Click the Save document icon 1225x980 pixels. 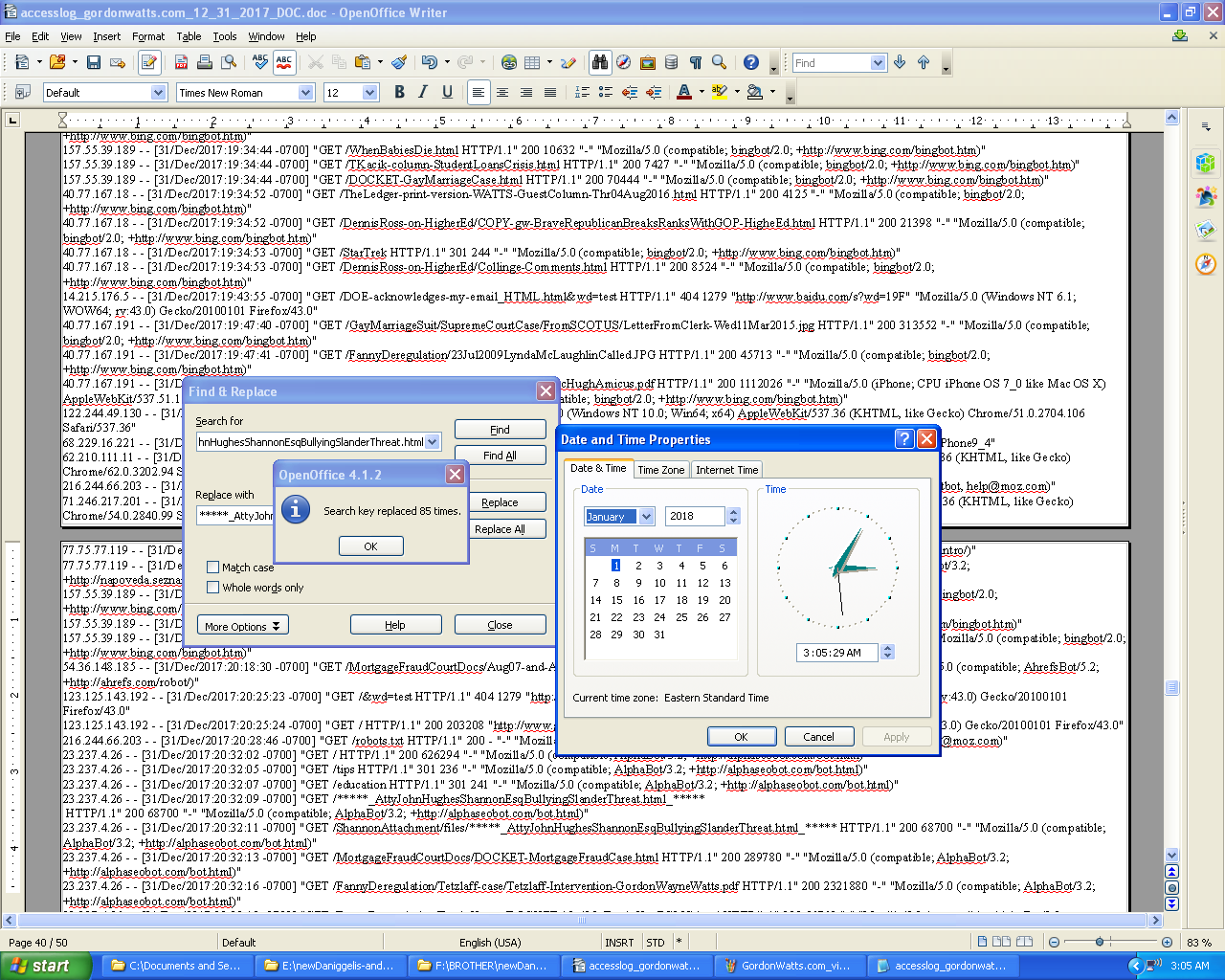93,62
